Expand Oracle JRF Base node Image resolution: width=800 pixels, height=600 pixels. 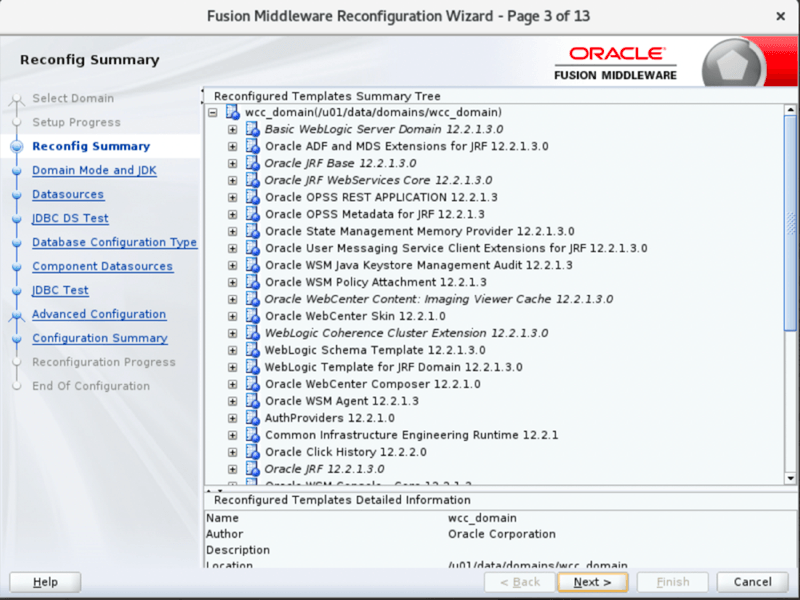coord(233,163)
